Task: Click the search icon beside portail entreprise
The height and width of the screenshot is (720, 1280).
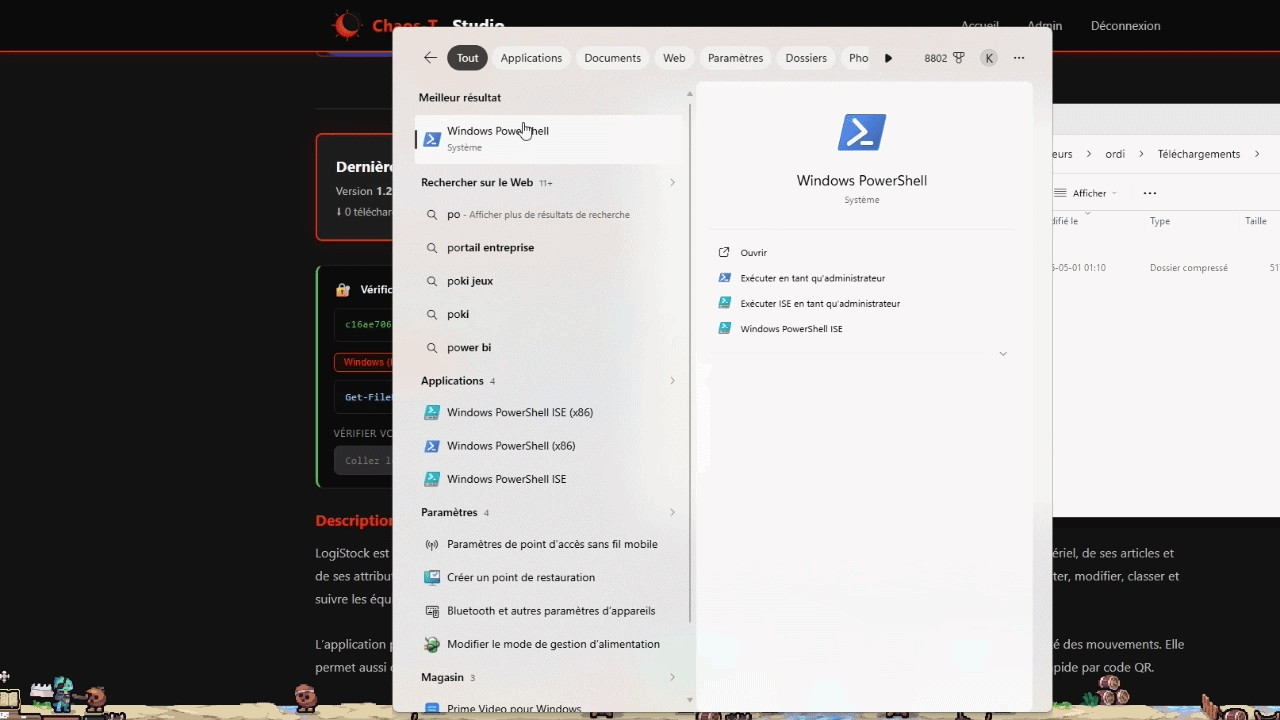Action: [x=432, y=248]
